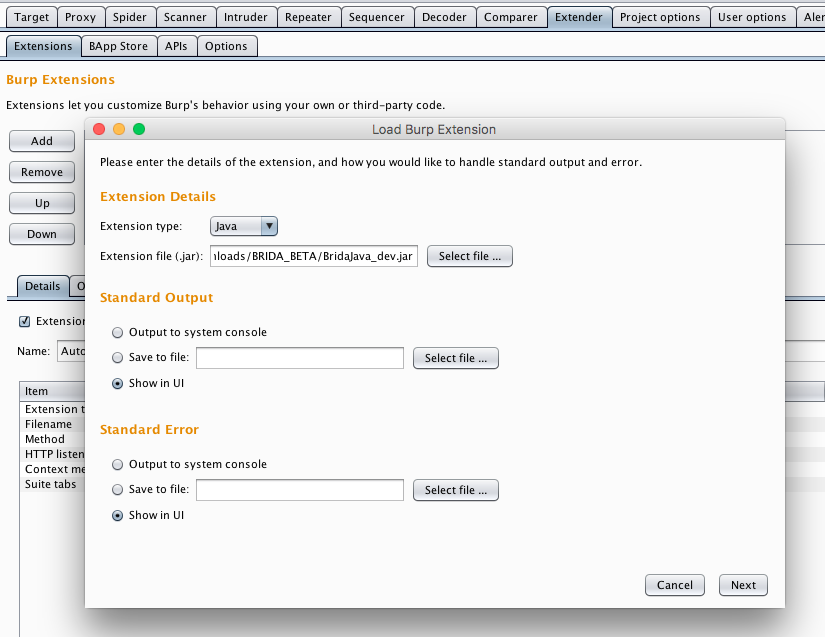
Task: Click the Add button to load an extension
Action: (x=41, y=140)
